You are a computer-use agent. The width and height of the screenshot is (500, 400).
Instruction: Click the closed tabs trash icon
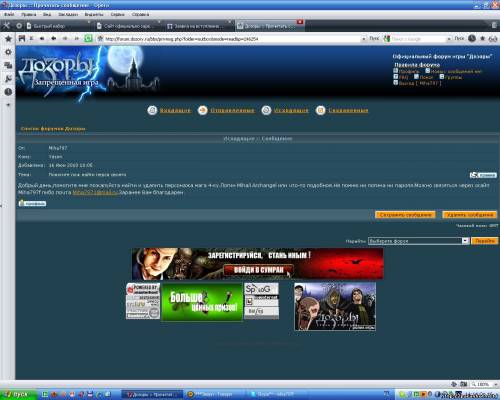point(494,25)
